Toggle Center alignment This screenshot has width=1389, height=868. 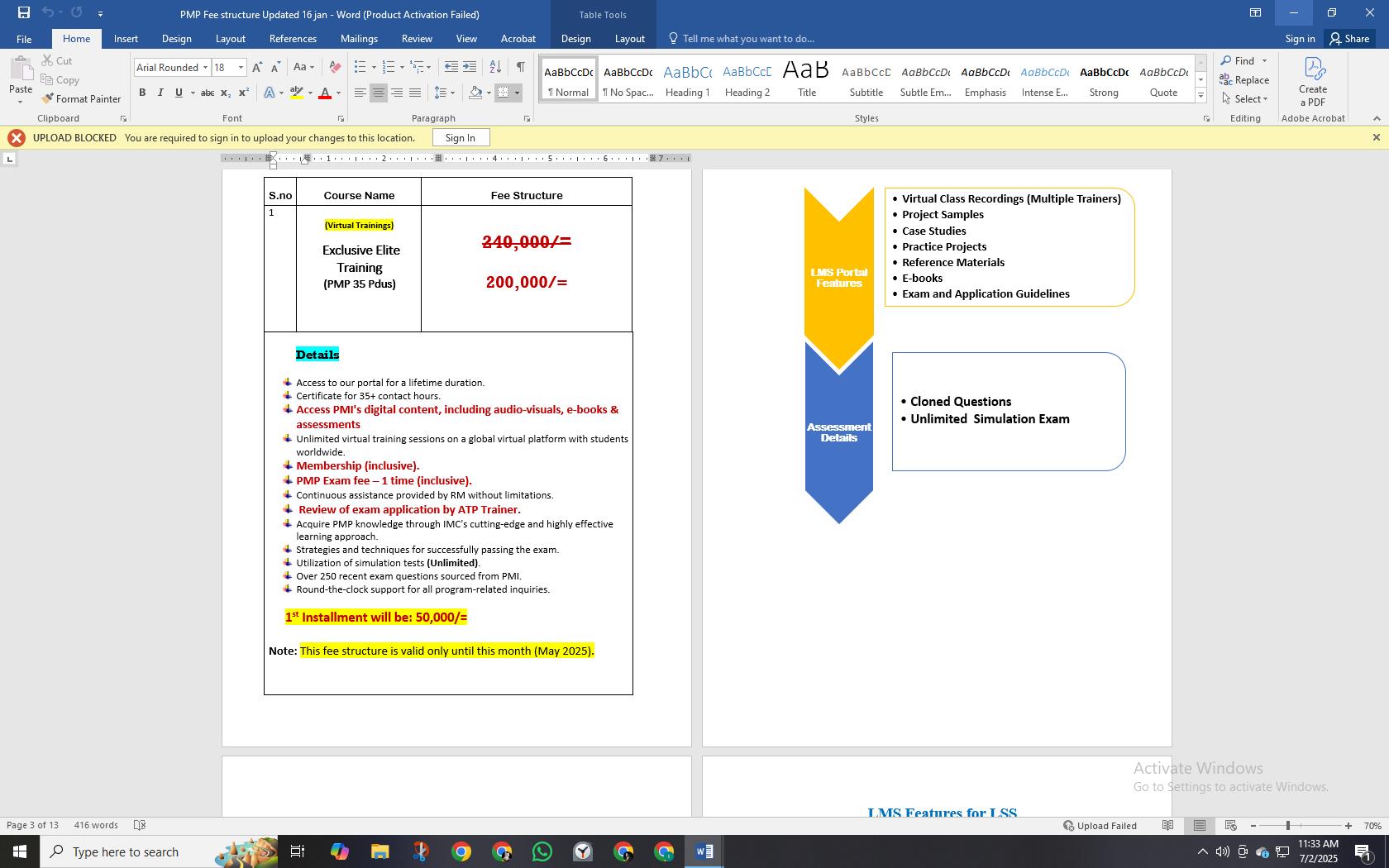(x=379, y=93)
